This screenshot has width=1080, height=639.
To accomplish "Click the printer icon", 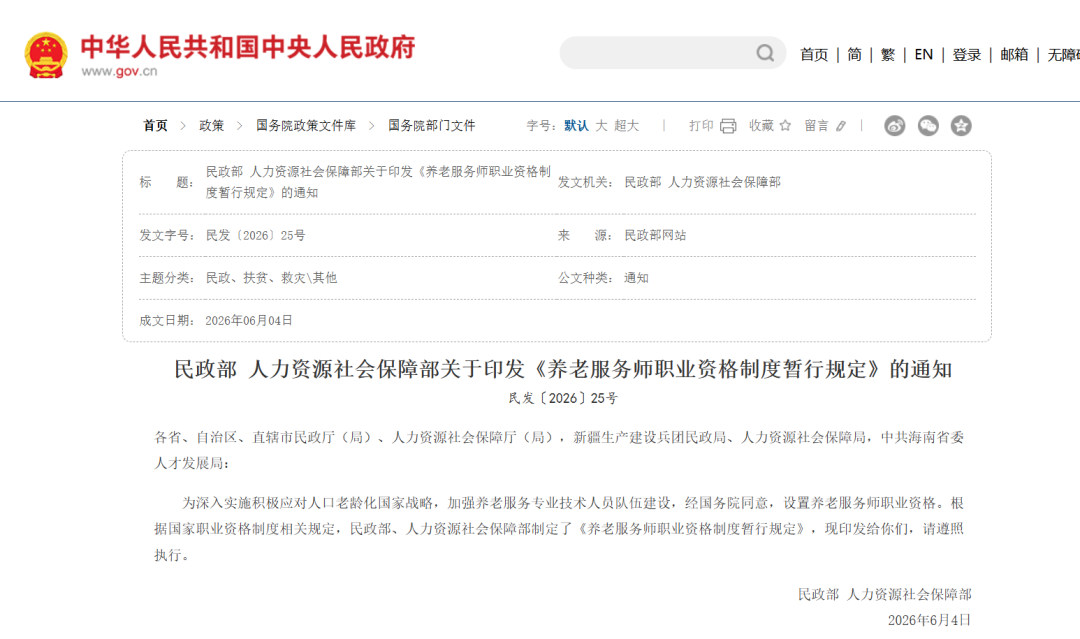I will pos(728,126).
